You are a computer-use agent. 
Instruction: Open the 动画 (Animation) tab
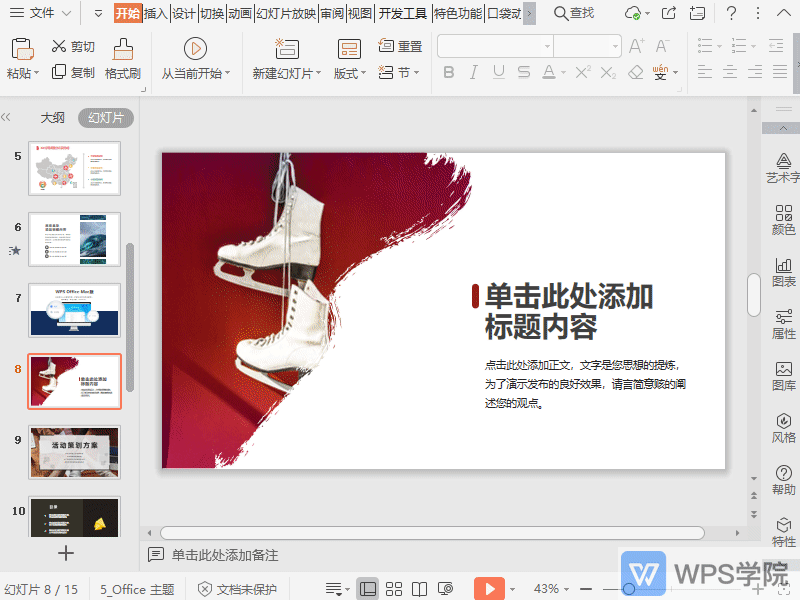(x=240, y=13)
